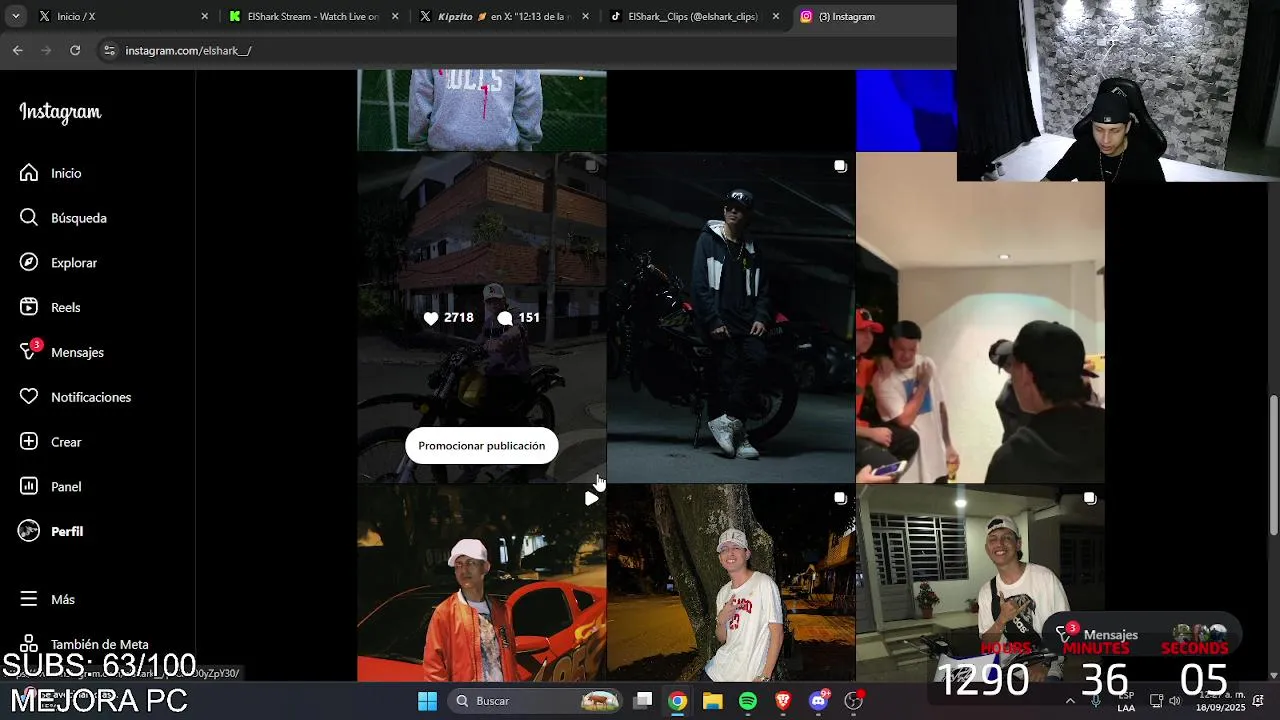Image resolution: width=1280 pixels, height=720 pixels.
Task: Open the Crear plus icon
Action: [29, 442]
